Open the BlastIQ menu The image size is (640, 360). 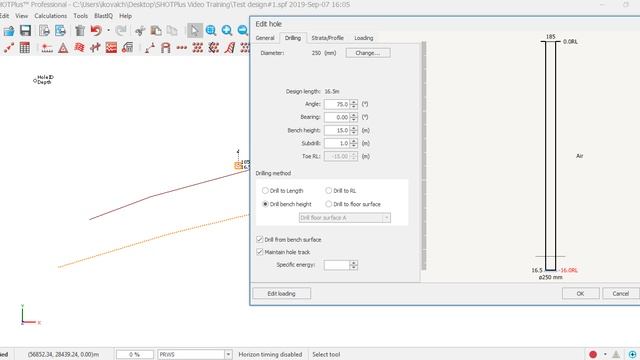[103, 16]
